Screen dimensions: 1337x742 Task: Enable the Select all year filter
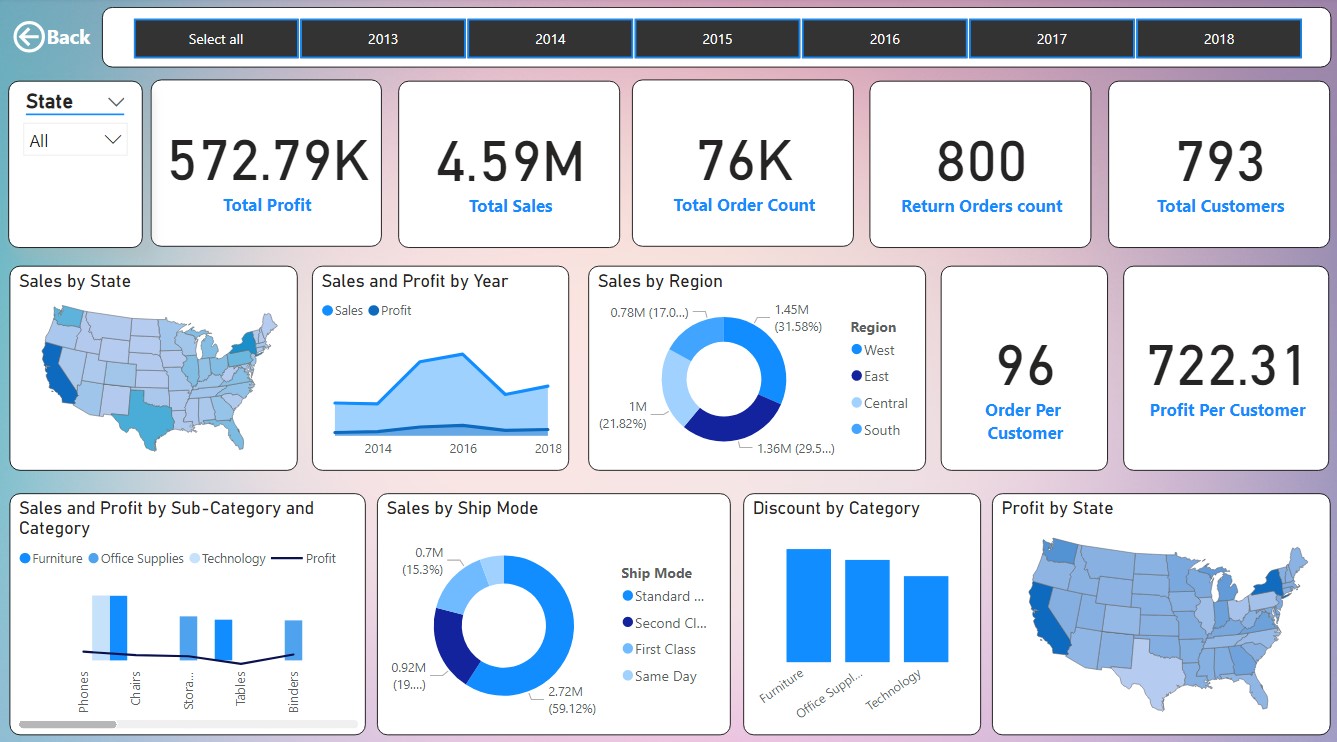click(215, 39)
